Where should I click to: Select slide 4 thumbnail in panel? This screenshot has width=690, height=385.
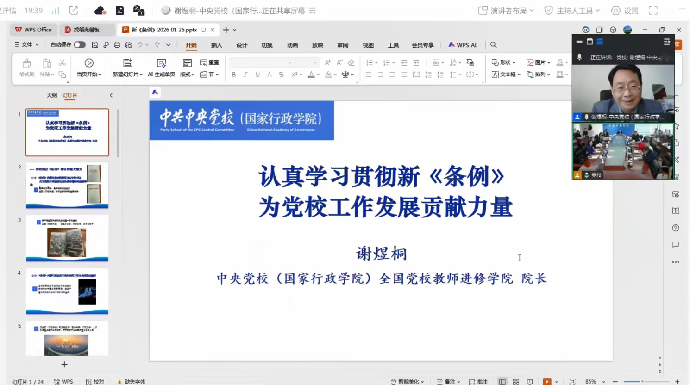click(67, 291)
